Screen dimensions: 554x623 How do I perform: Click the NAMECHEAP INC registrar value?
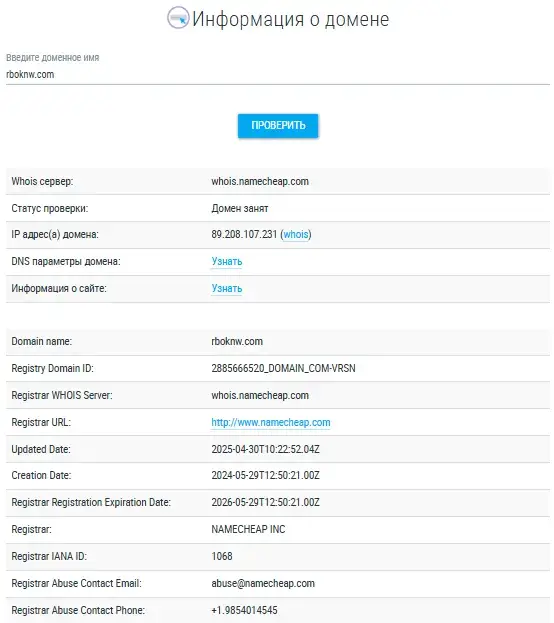(x=248, y=530)
